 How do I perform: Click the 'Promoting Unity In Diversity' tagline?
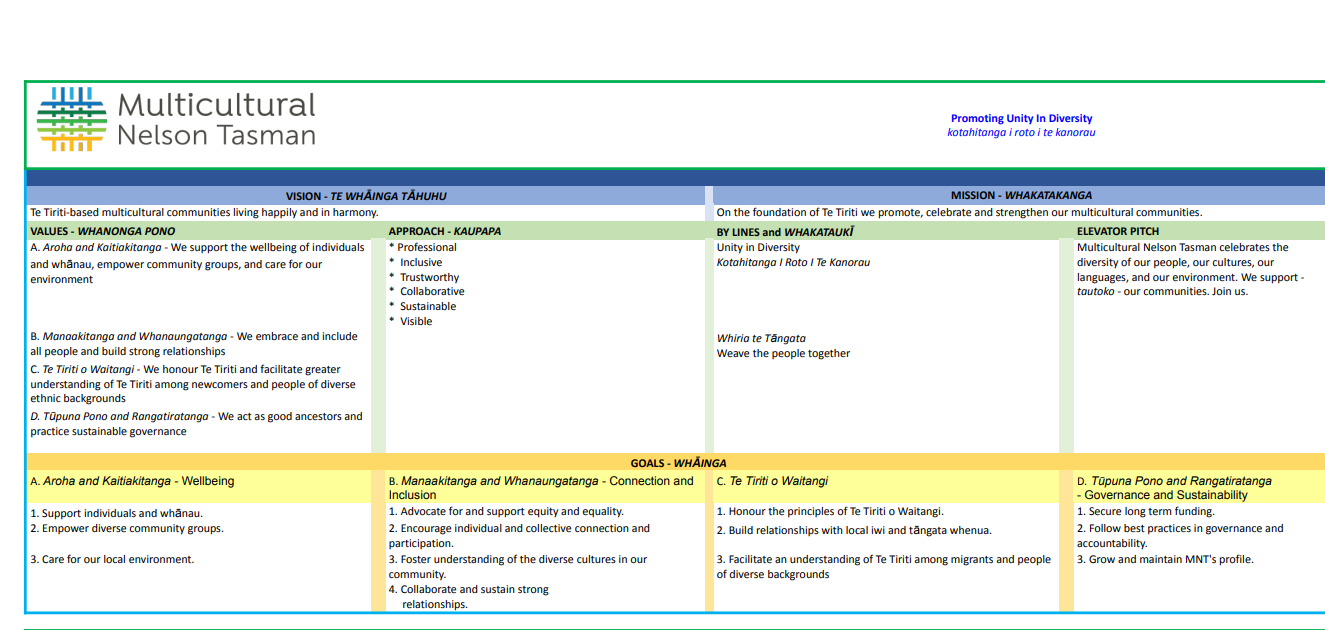pos(1021,118)
